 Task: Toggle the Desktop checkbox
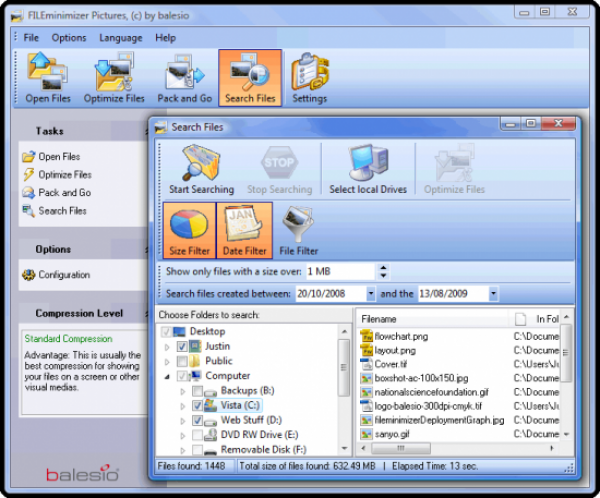click(x=166, y=331)
